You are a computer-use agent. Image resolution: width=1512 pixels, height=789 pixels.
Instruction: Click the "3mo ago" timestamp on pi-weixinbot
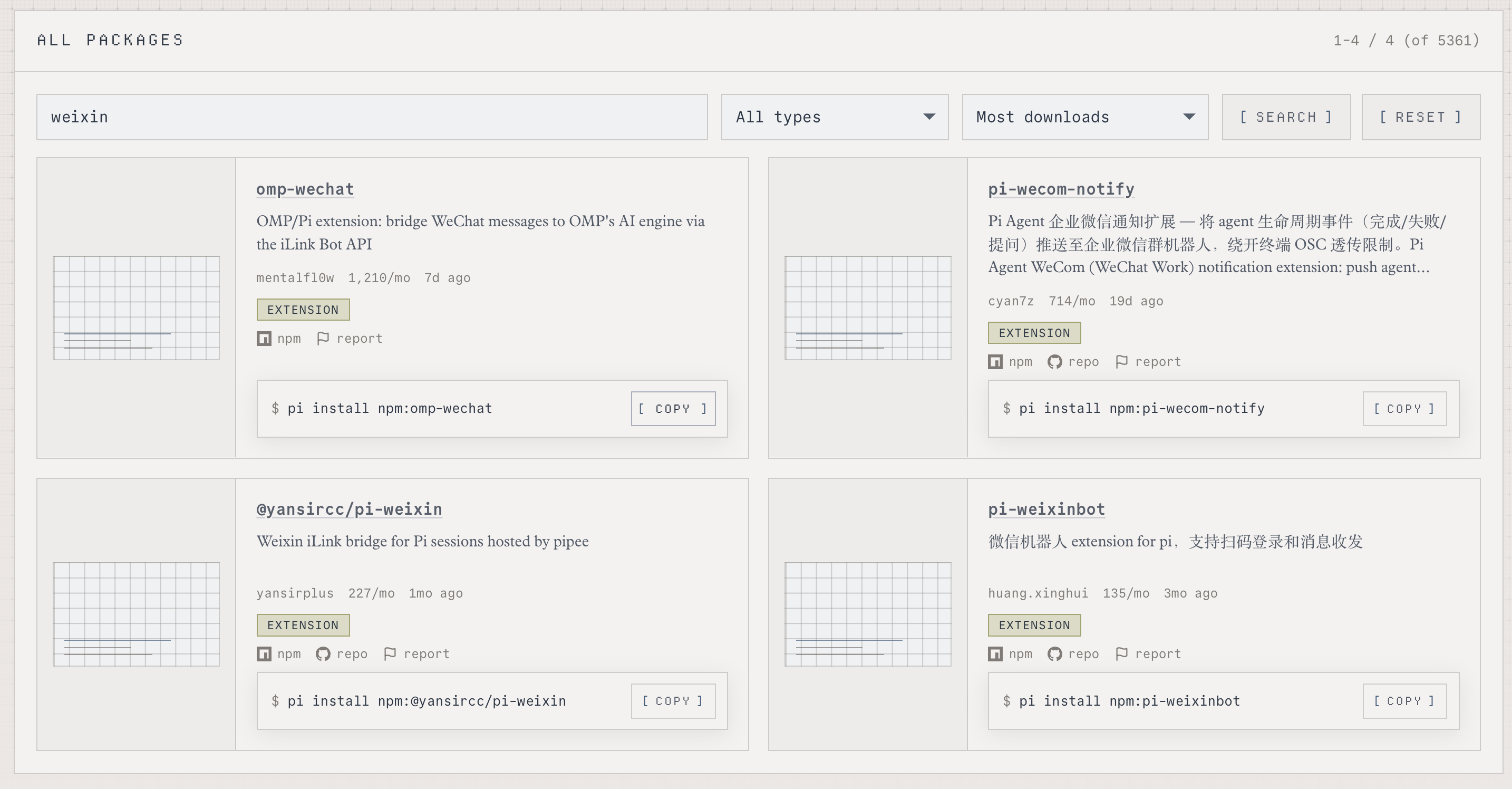(x=1190, y=593)
